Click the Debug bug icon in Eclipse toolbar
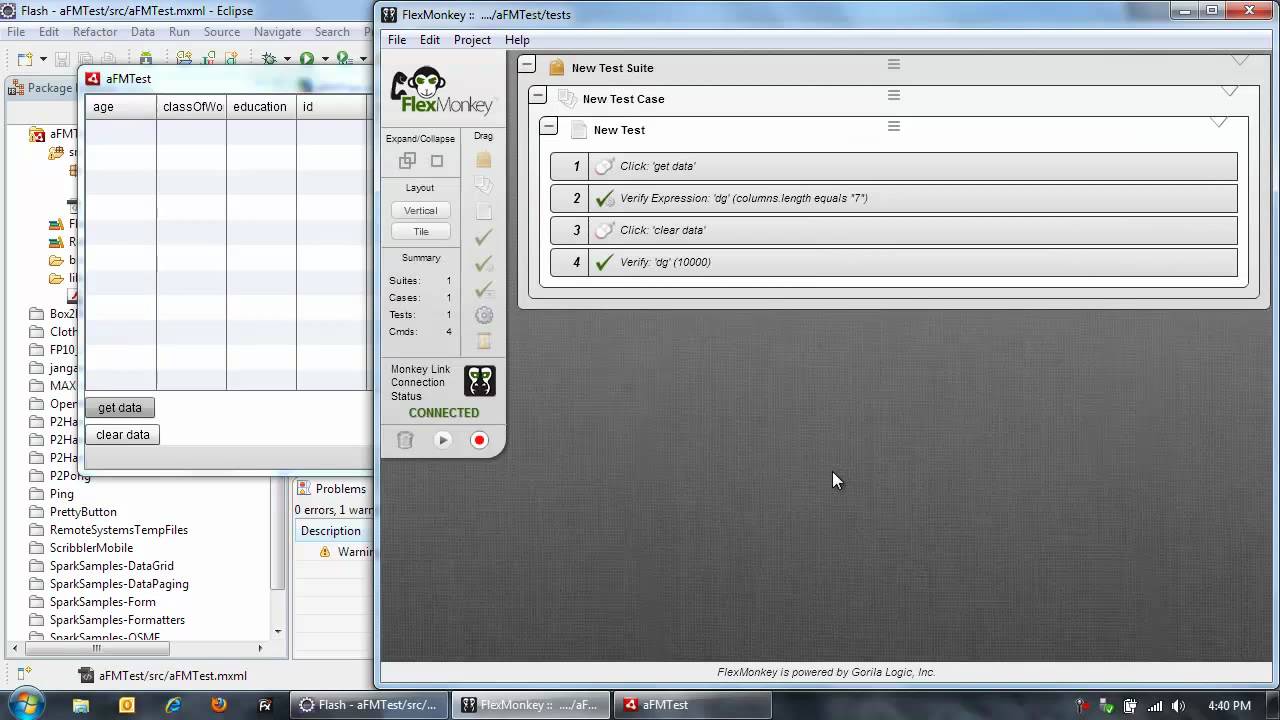The image size is (1280, 720). [x=269, y=59]
